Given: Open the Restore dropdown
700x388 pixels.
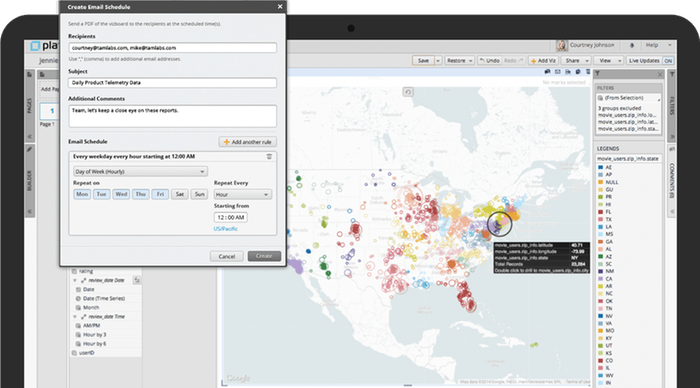Looking at the screenshot, I should 460,61.
